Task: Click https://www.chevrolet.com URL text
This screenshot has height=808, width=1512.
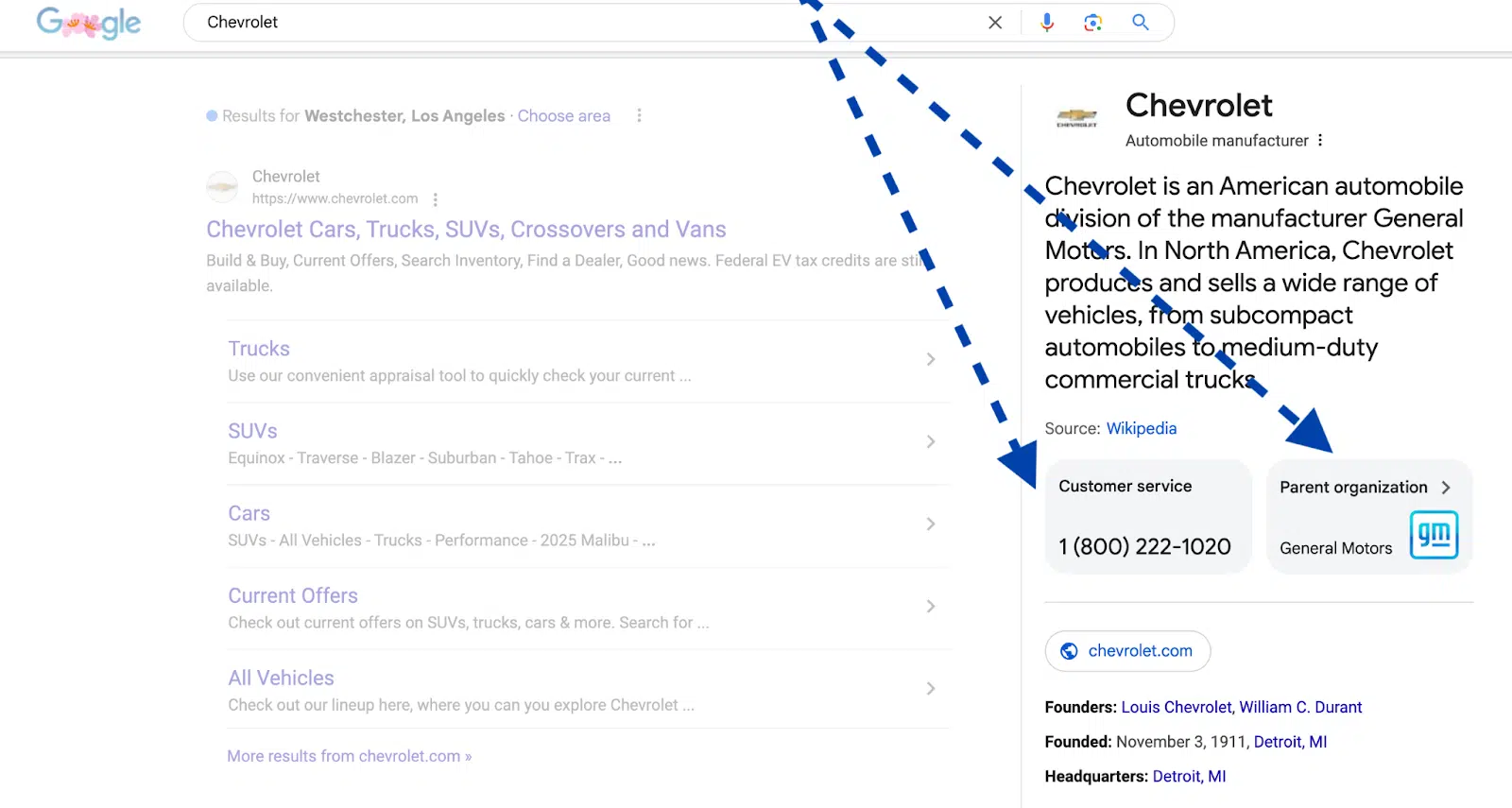Action: [x=335, y=198]
